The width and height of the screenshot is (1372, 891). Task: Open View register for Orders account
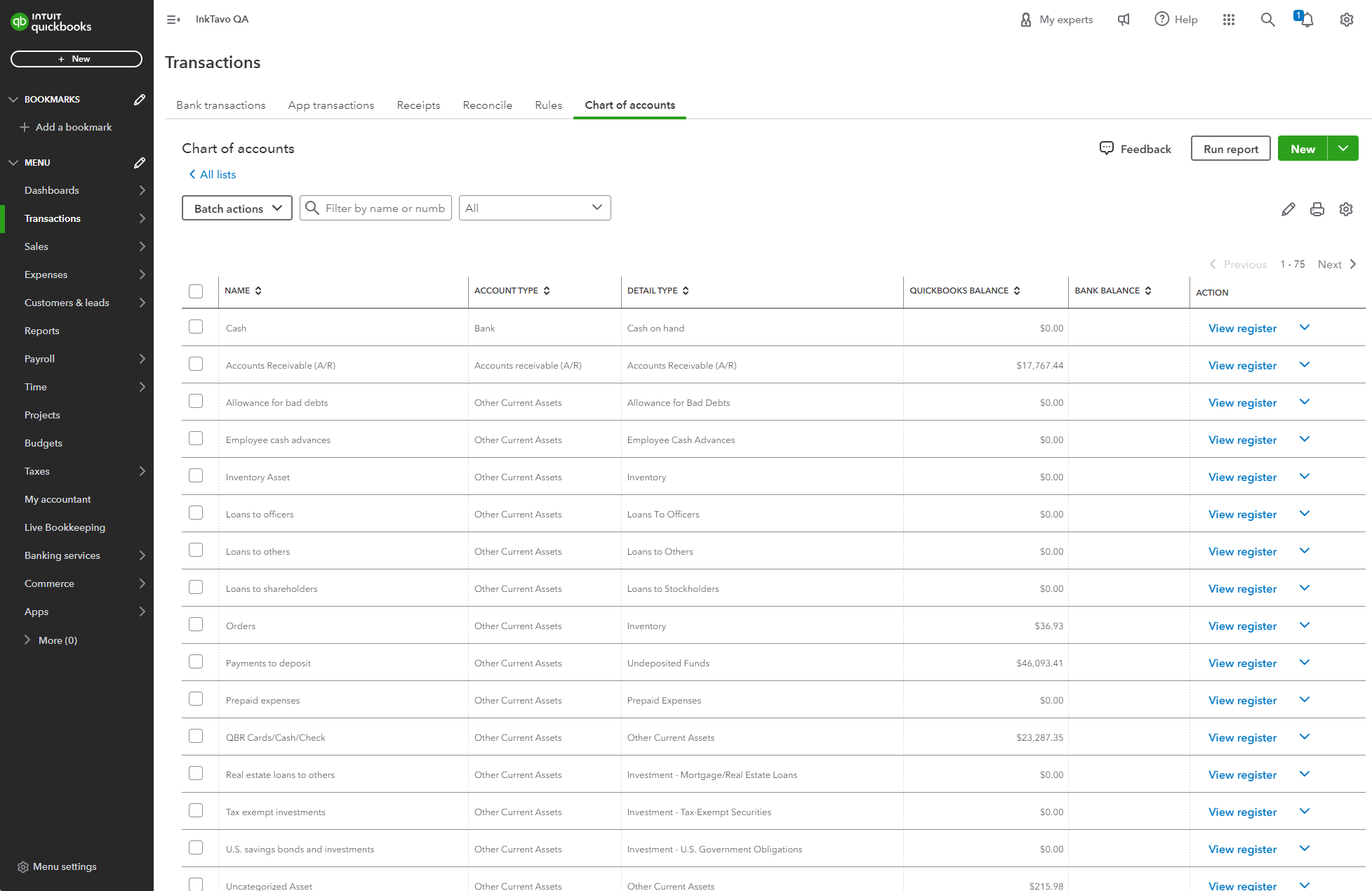coord(1242,626)
